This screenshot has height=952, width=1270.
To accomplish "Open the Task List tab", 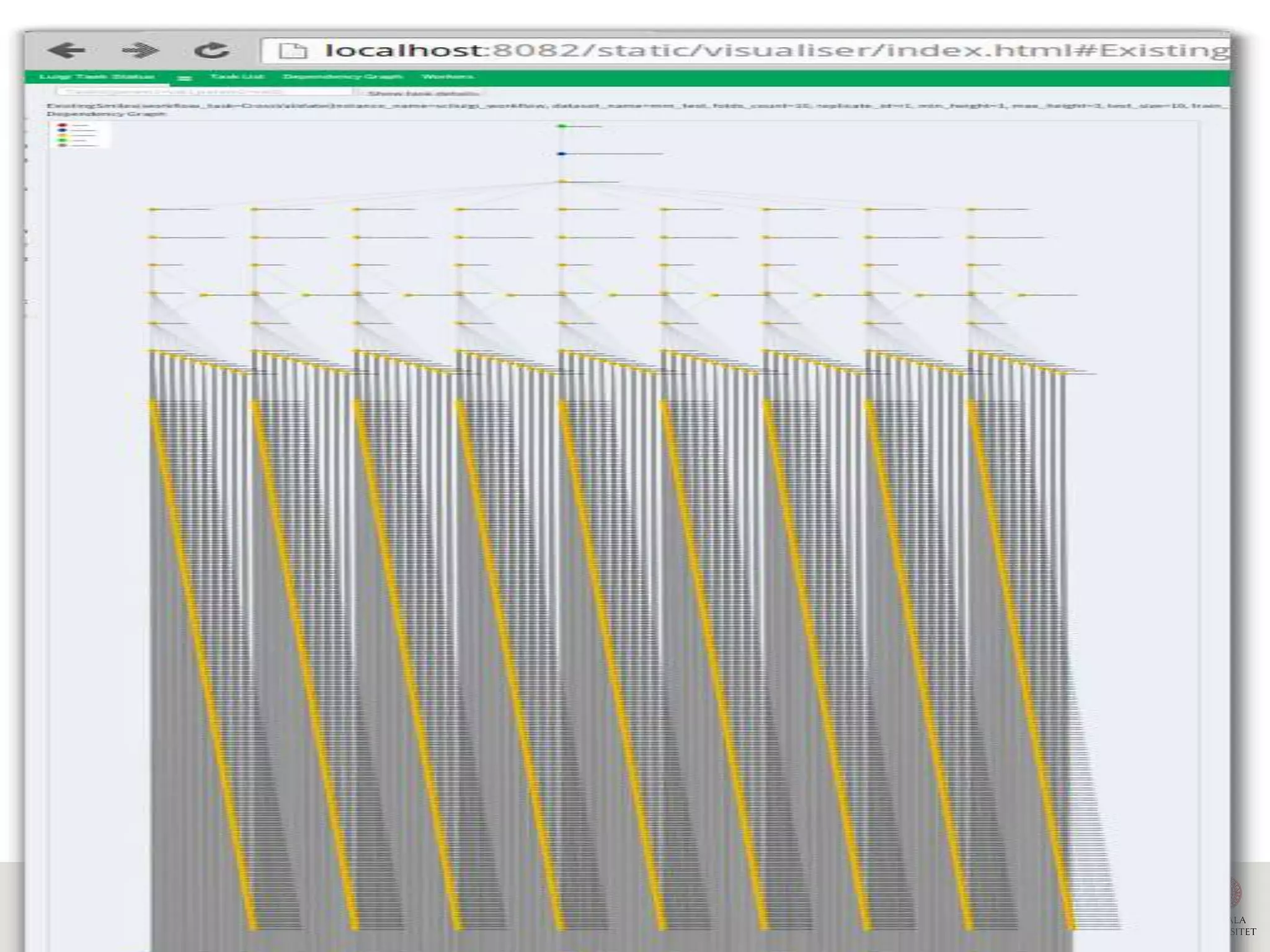I will click(x=237, y=77).
